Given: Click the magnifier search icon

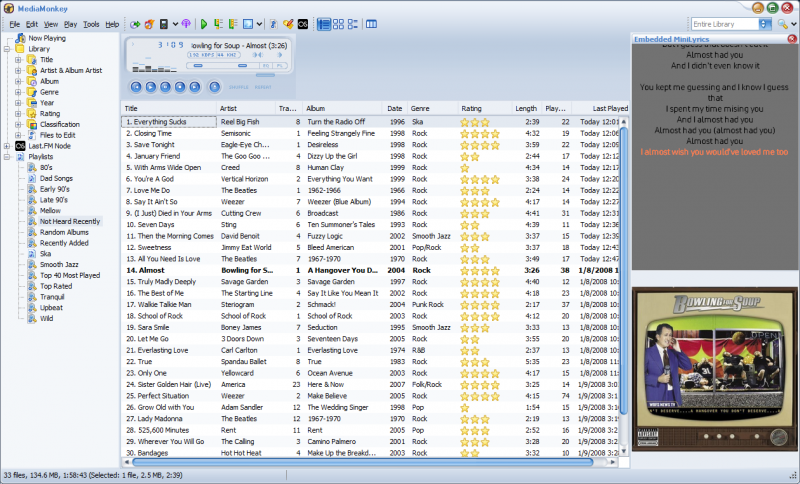Looking at the screenshot, I should pos(782,23).
